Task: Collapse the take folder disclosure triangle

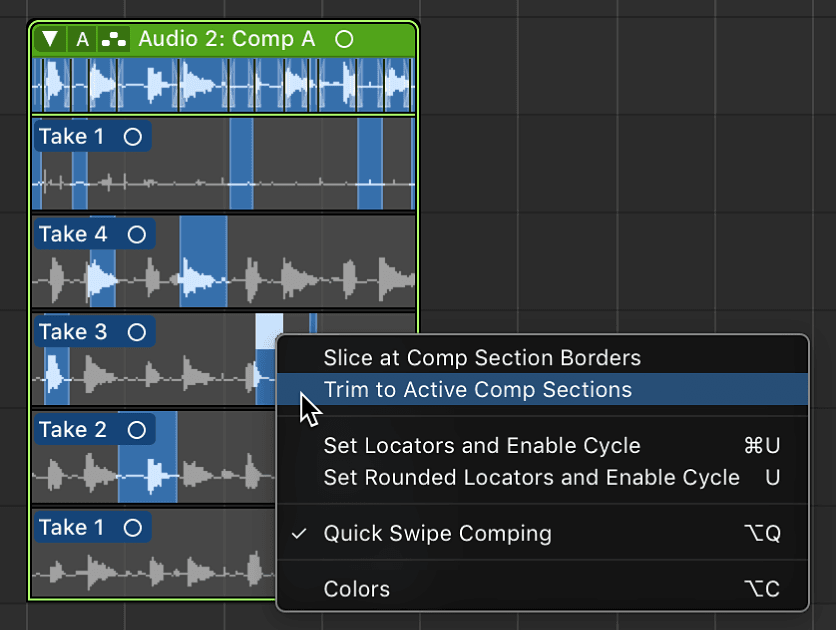Action: pos(50,39)
